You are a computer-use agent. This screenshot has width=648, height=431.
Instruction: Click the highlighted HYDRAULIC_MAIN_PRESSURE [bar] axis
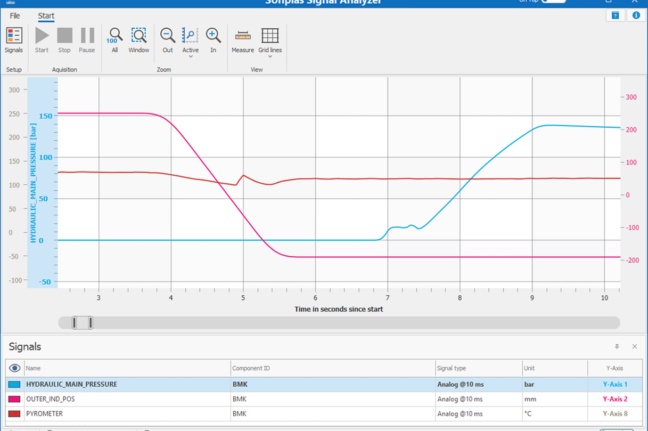(x=43, y=183)
